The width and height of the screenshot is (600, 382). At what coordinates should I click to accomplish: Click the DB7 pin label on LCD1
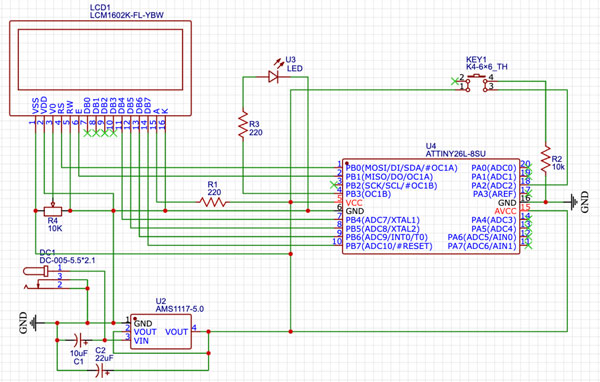pyautogui.click(x=148, y=106)
